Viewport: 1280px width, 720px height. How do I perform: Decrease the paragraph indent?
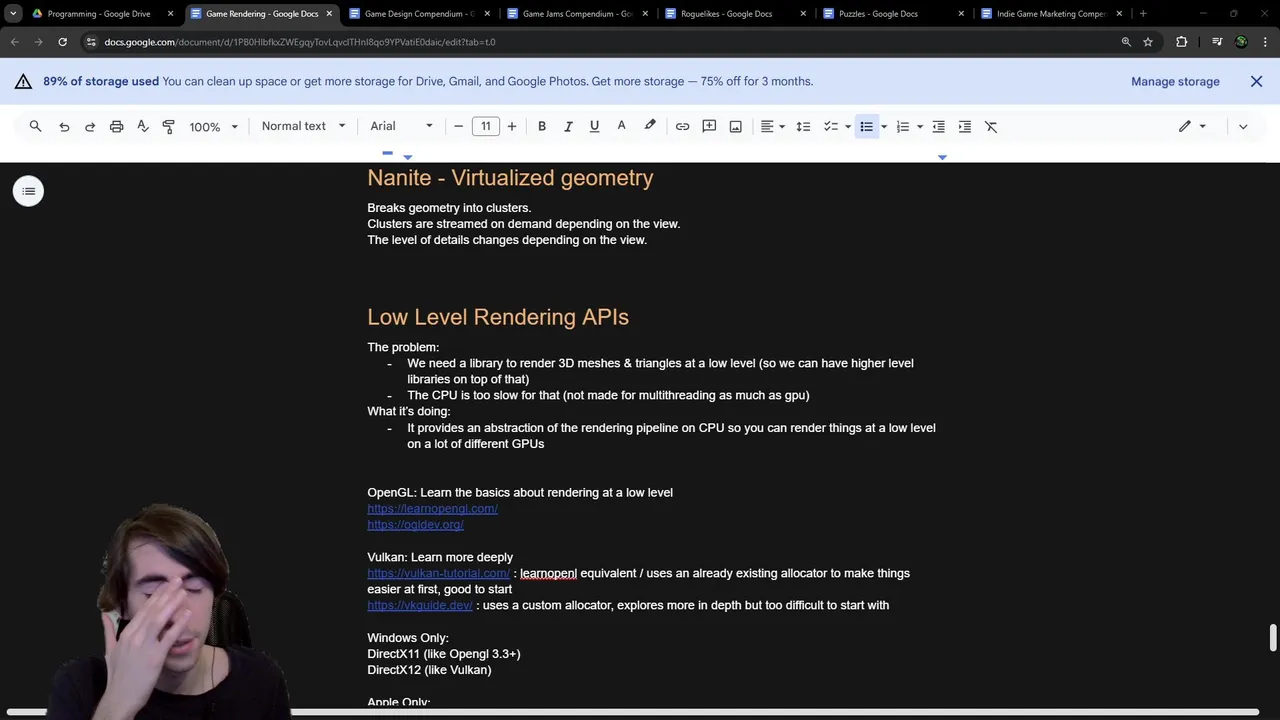[938, 126]
